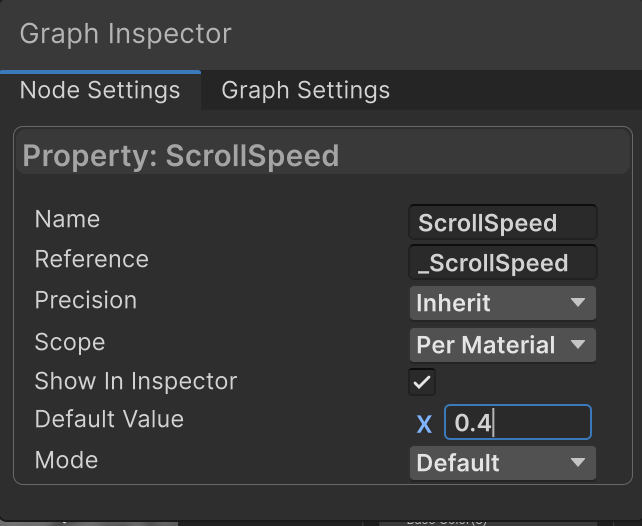Viewport: 642px width, 526px height.
Task: Select the Property: ScrollSpeed header
Action: tap(180, 156)
